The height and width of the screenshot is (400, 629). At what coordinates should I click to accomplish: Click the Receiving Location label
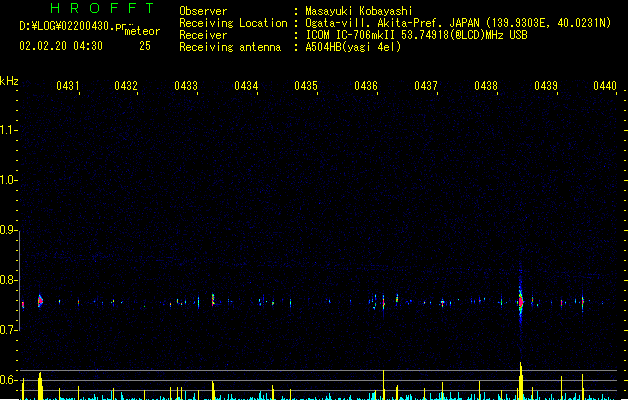click(x=233, y=24)
